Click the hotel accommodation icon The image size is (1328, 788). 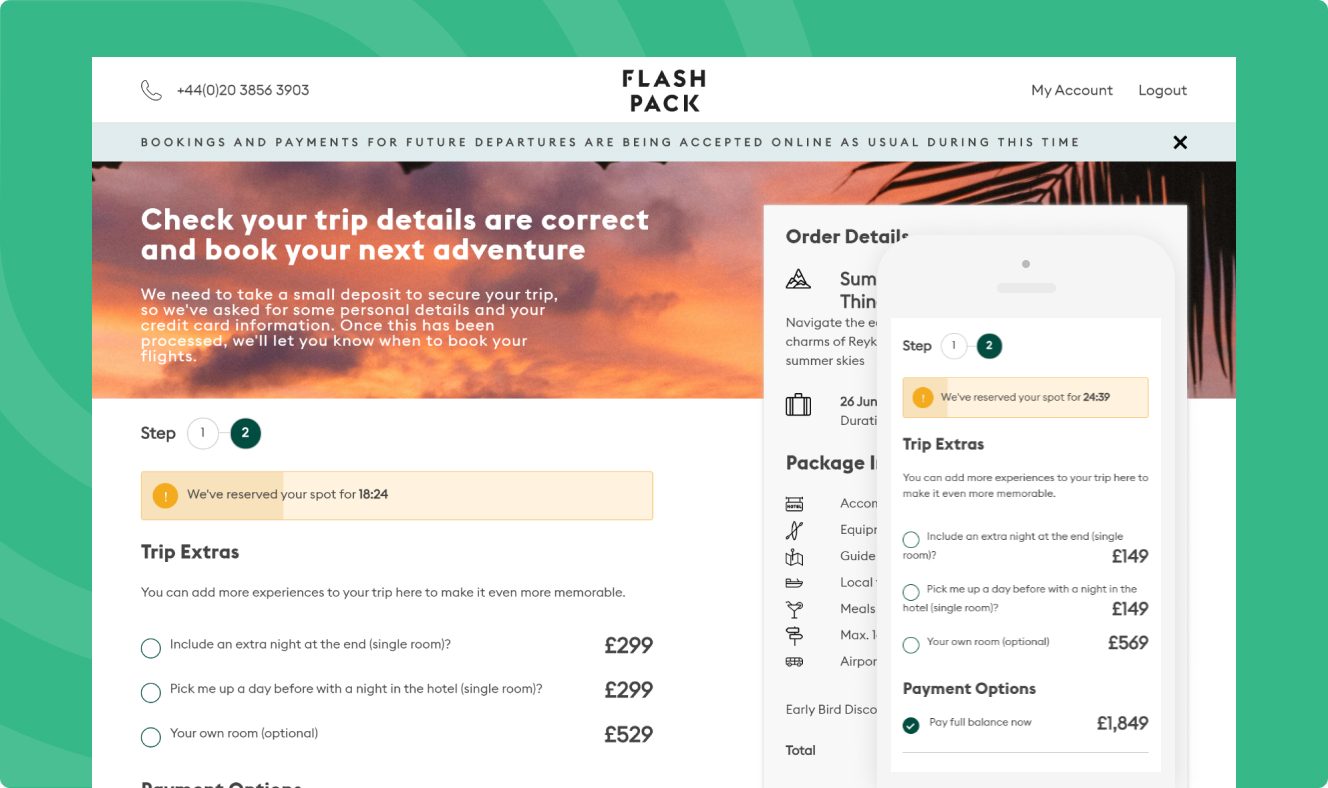[795, 504]
